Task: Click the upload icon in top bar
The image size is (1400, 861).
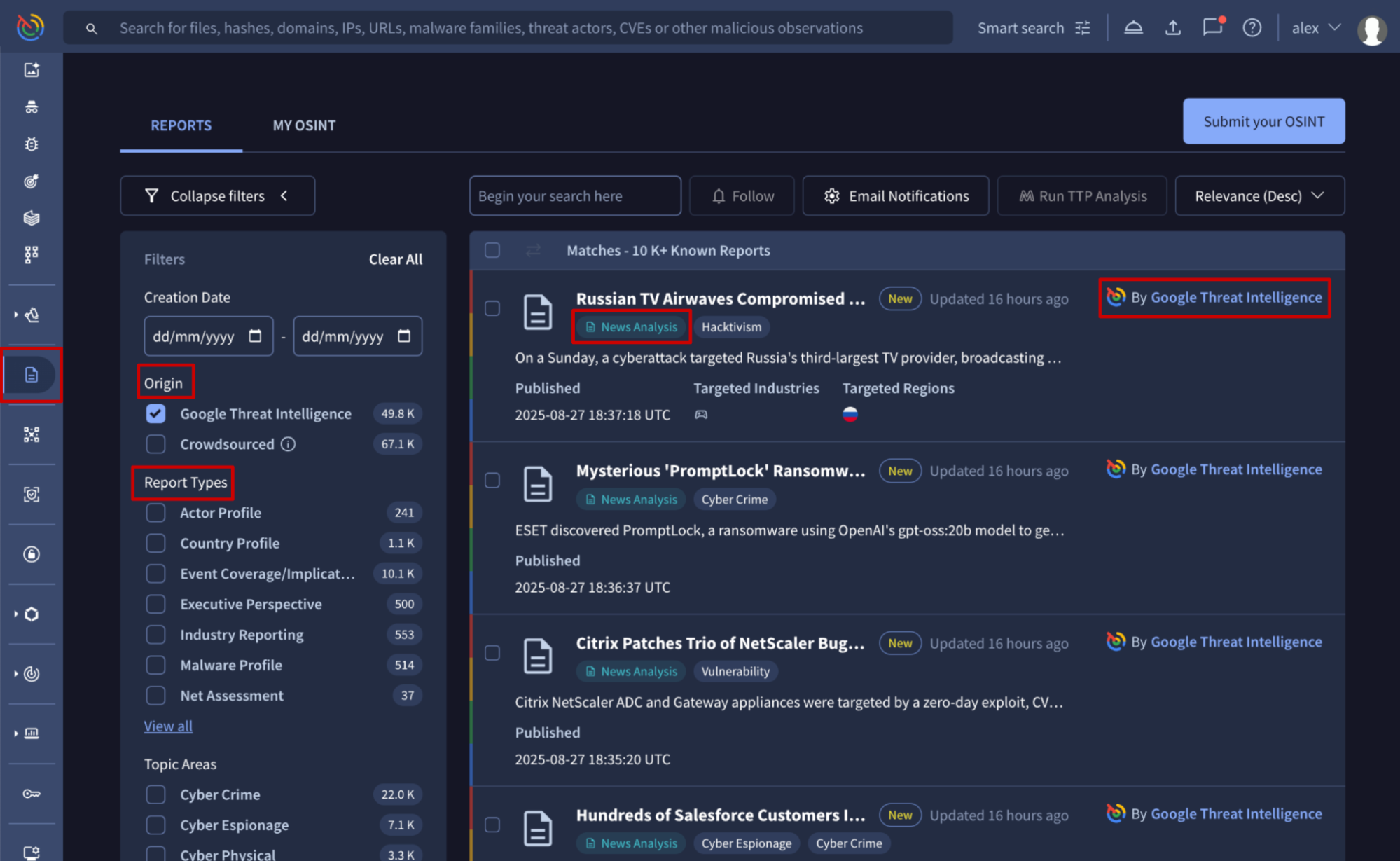Action: click(1172, 27)
